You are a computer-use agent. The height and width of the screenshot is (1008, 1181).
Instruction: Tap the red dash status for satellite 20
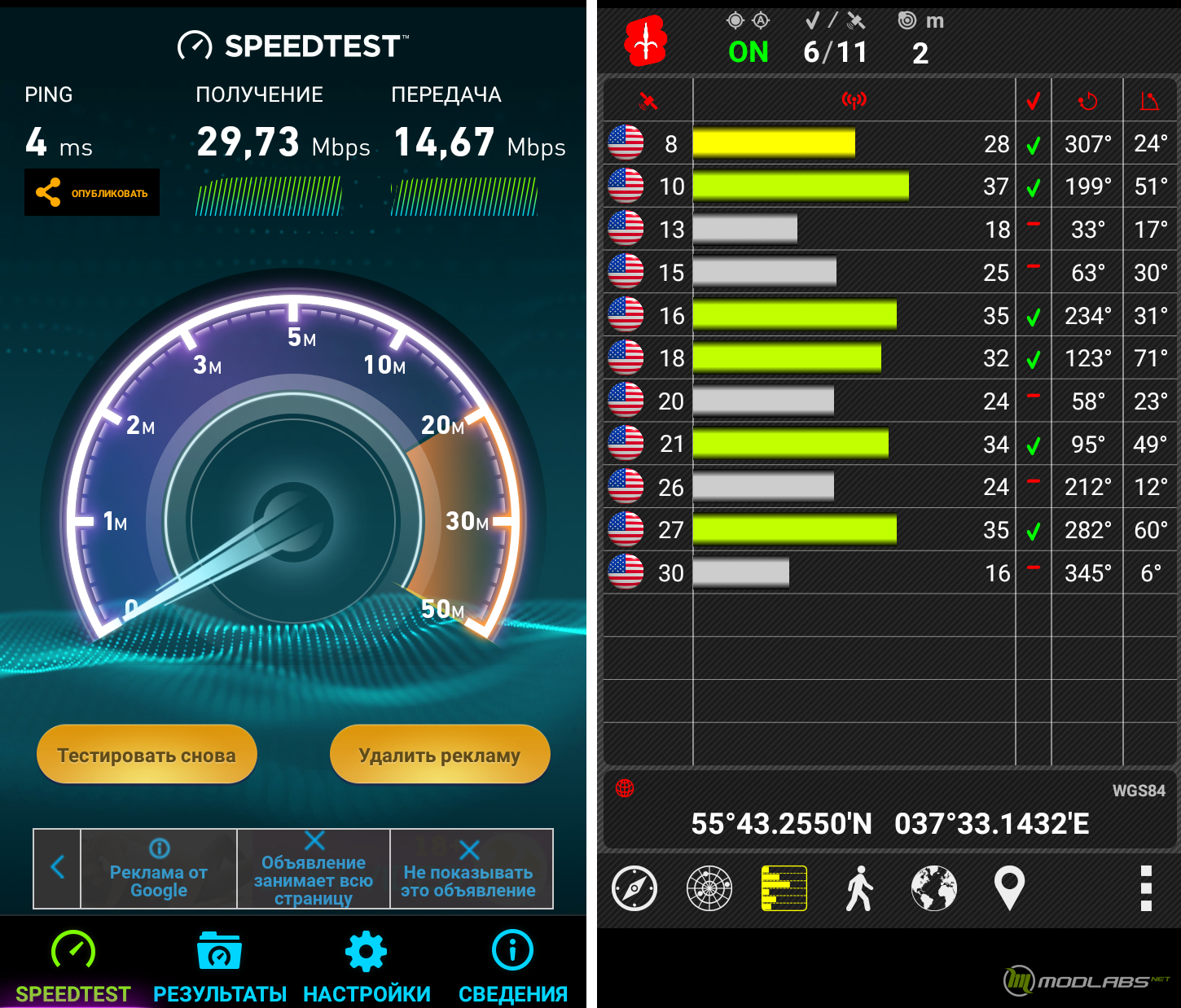[1034, 396]
